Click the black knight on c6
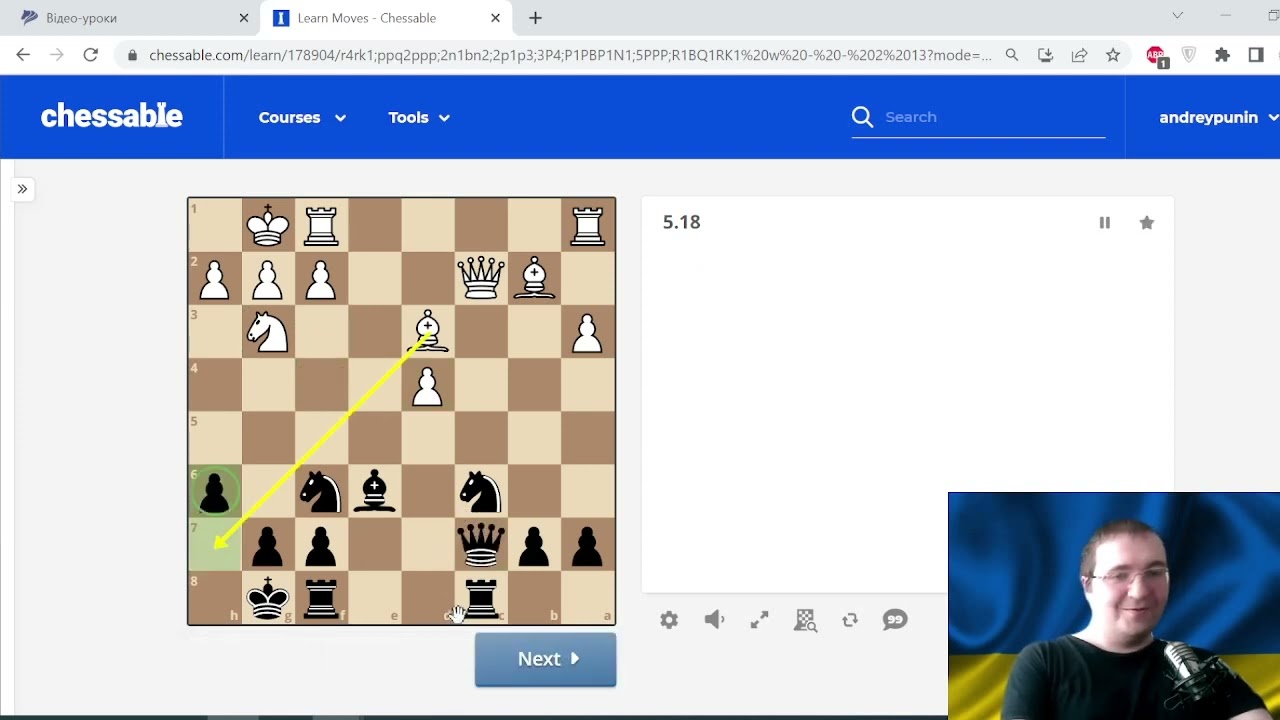The height and width of the screenshot is (720, 1280). pos(481,491)
